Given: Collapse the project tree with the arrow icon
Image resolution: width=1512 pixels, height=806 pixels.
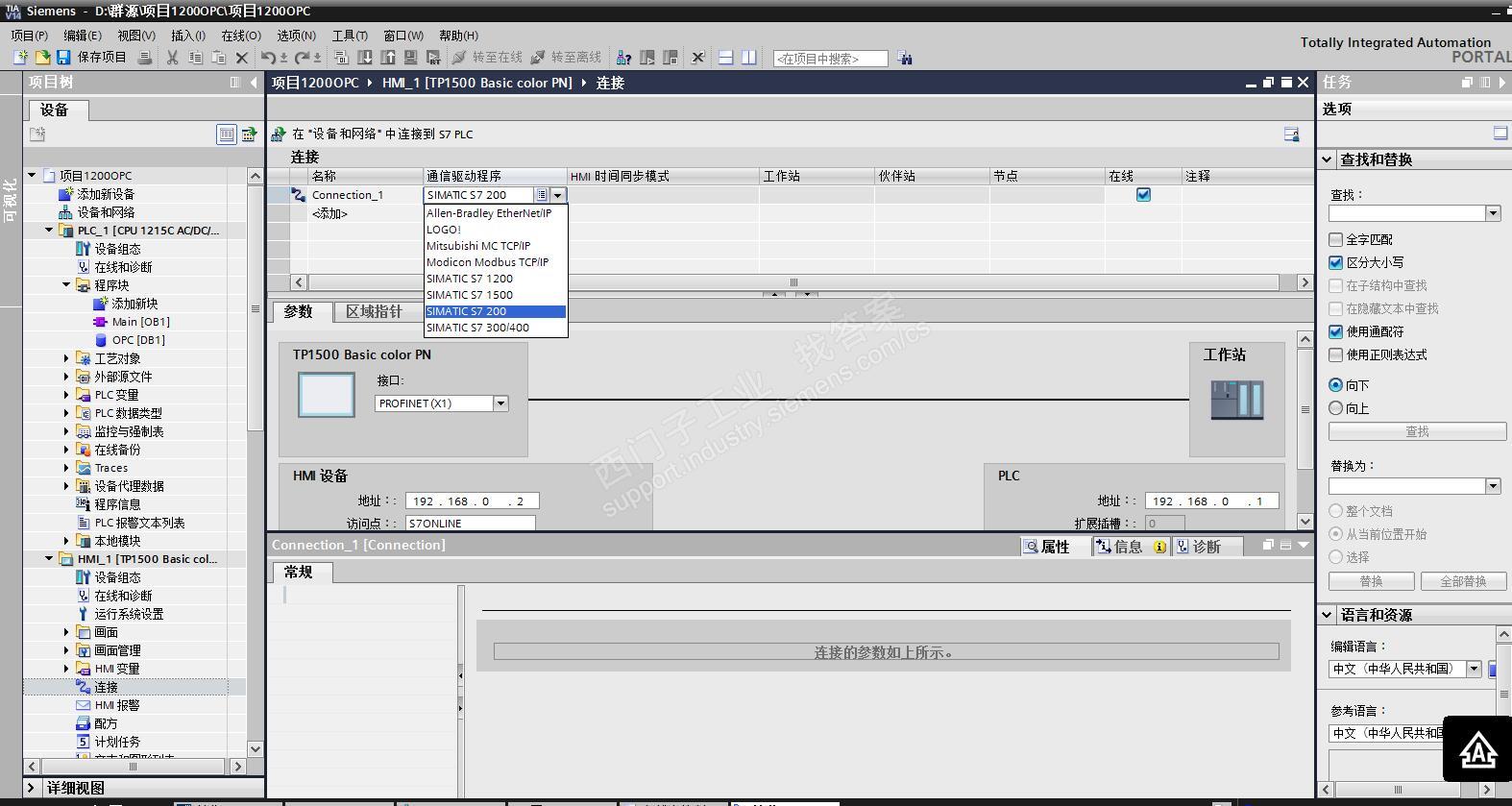Looking at the screenshot, I should pyautogui.click(x=254, y=83).
